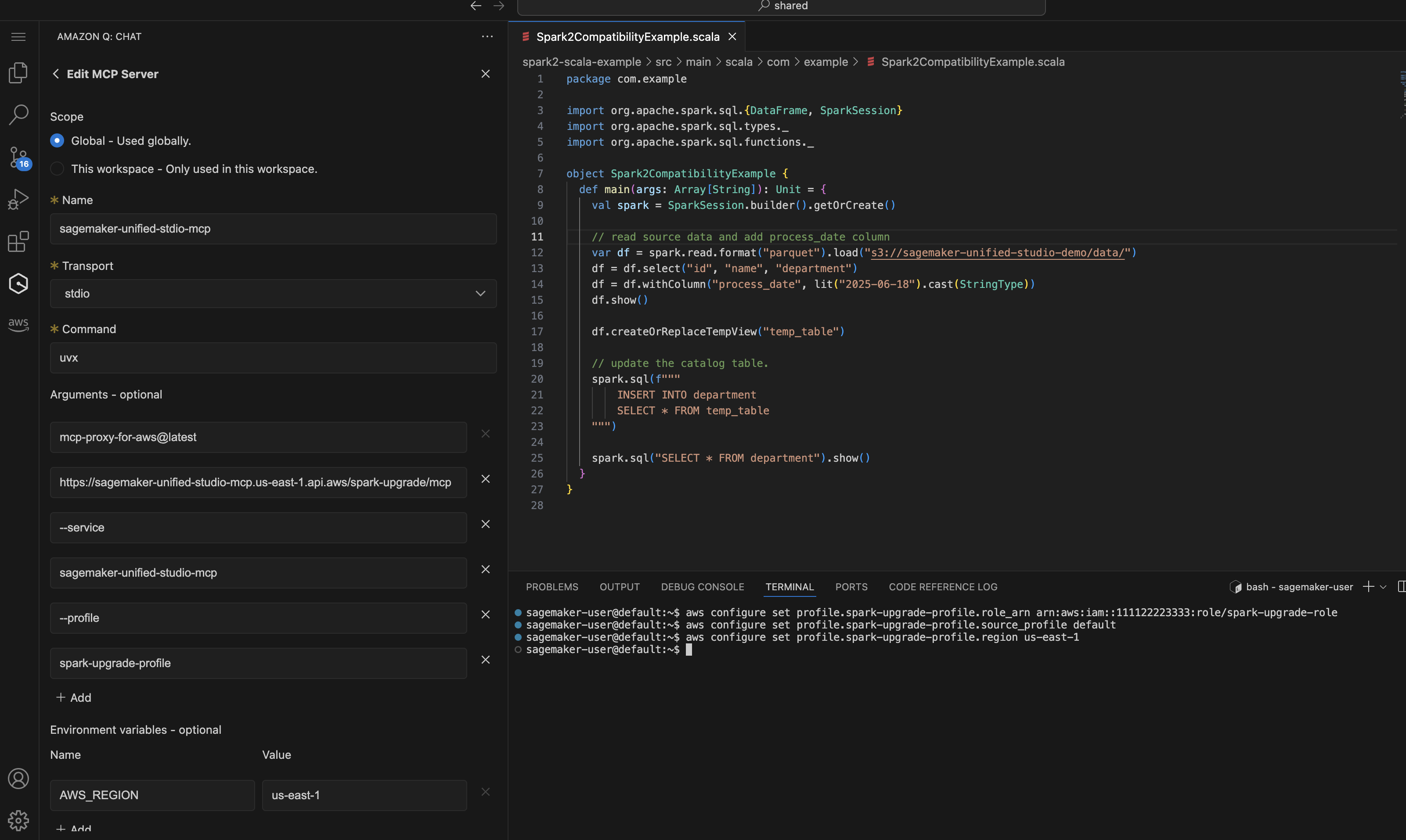Open the terminal launch profile dropdown chevron
This screenshot has width=1406, height=840.
[x=1383, y=587]
